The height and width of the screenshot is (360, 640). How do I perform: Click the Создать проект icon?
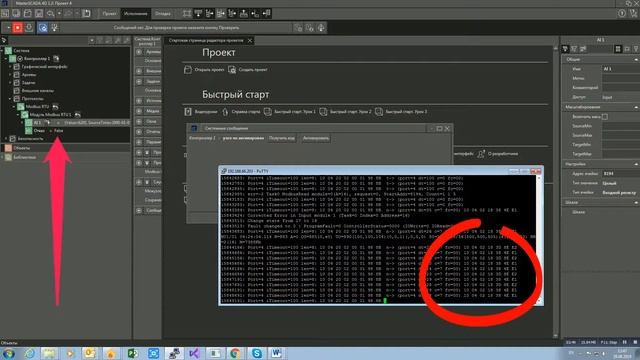[x=232, y=70]
